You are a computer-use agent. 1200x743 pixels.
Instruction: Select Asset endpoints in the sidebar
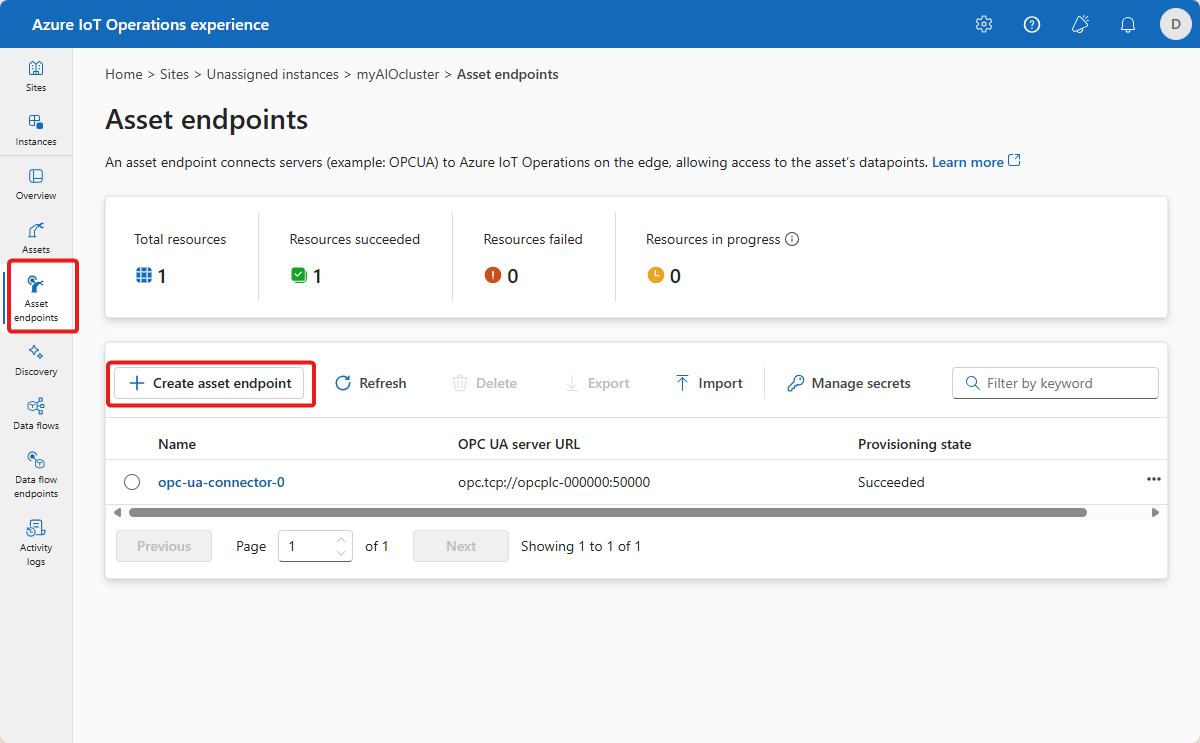(x=36, y=298)
